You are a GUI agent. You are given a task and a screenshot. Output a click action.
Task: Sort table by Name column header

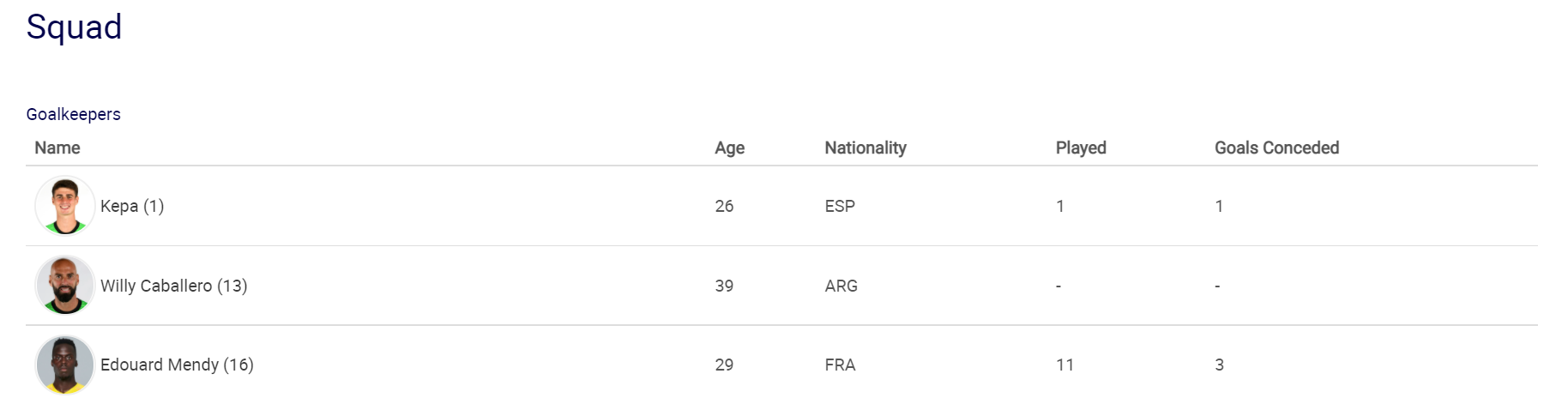(x=57, y=148)
